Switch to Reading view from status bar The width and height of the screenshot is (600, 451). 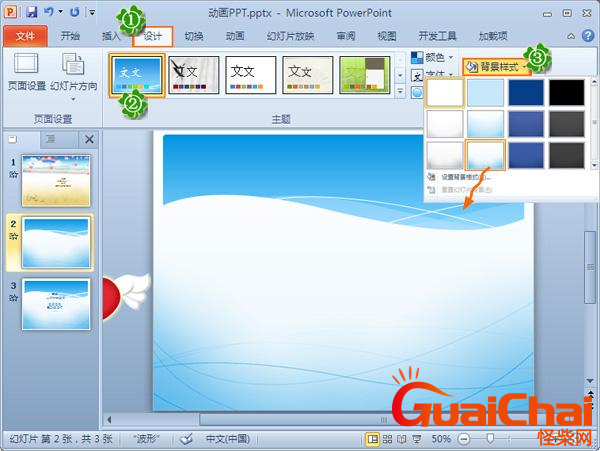[402, 439]
